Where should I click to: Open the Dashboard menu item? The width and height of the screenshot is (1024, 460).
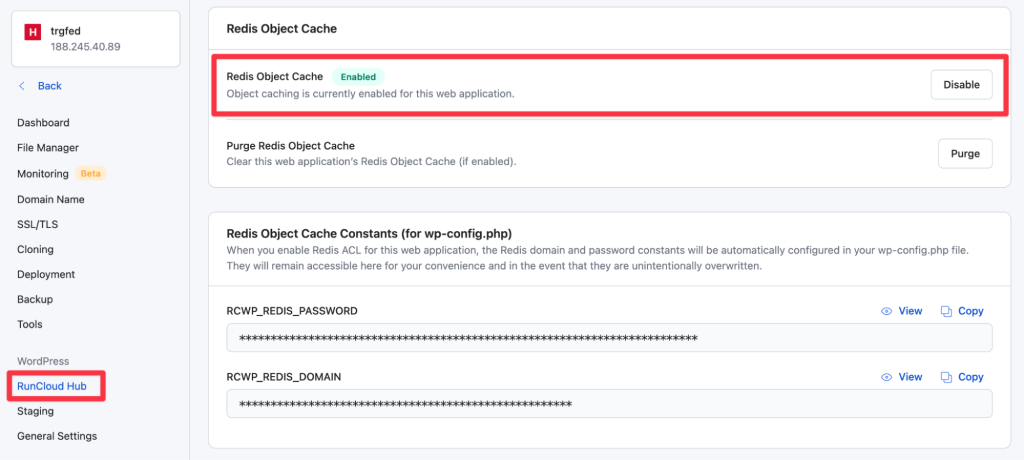pyautogui.click(x=43, y=123)
